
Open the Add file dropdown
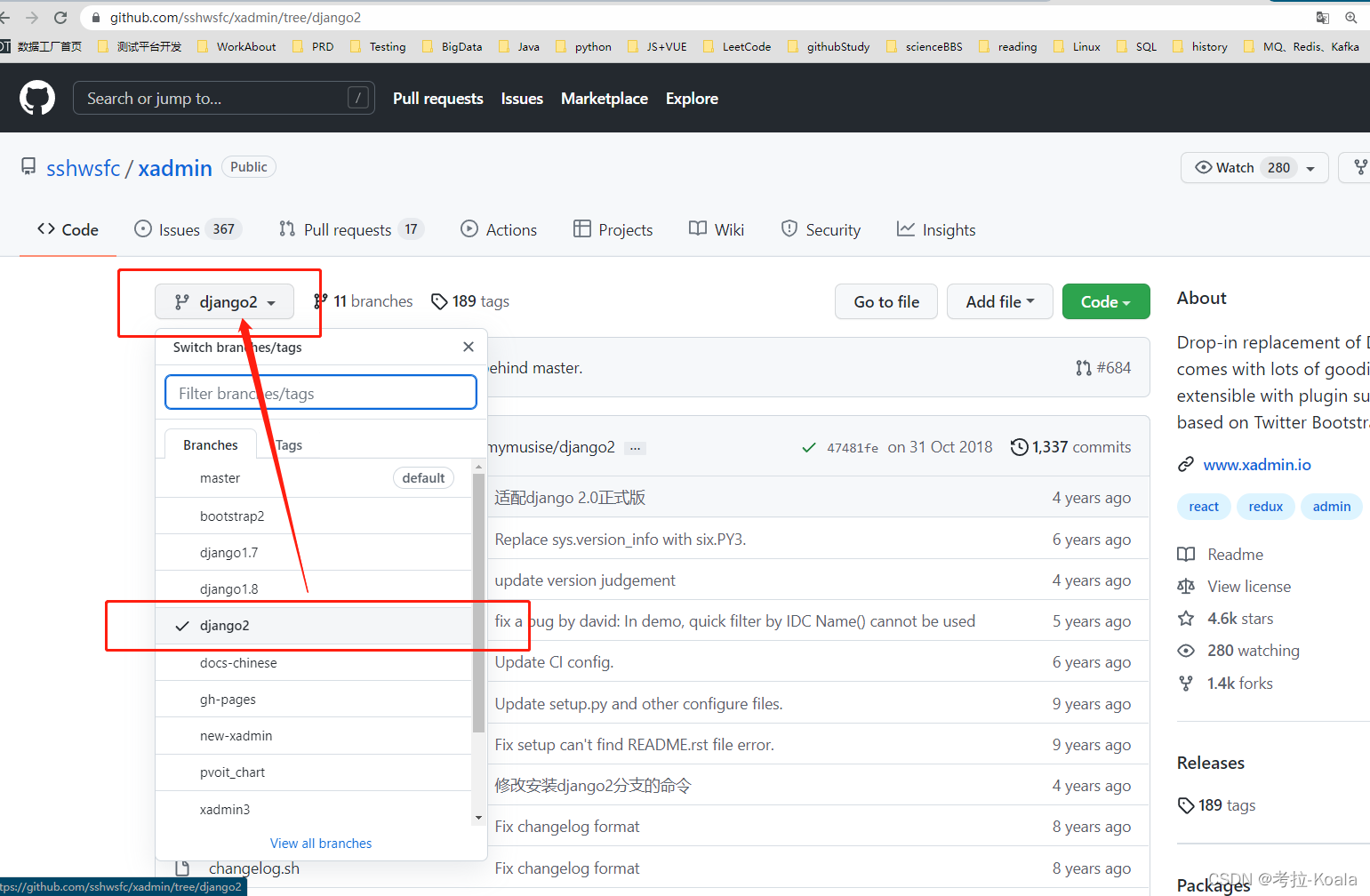1000,301
